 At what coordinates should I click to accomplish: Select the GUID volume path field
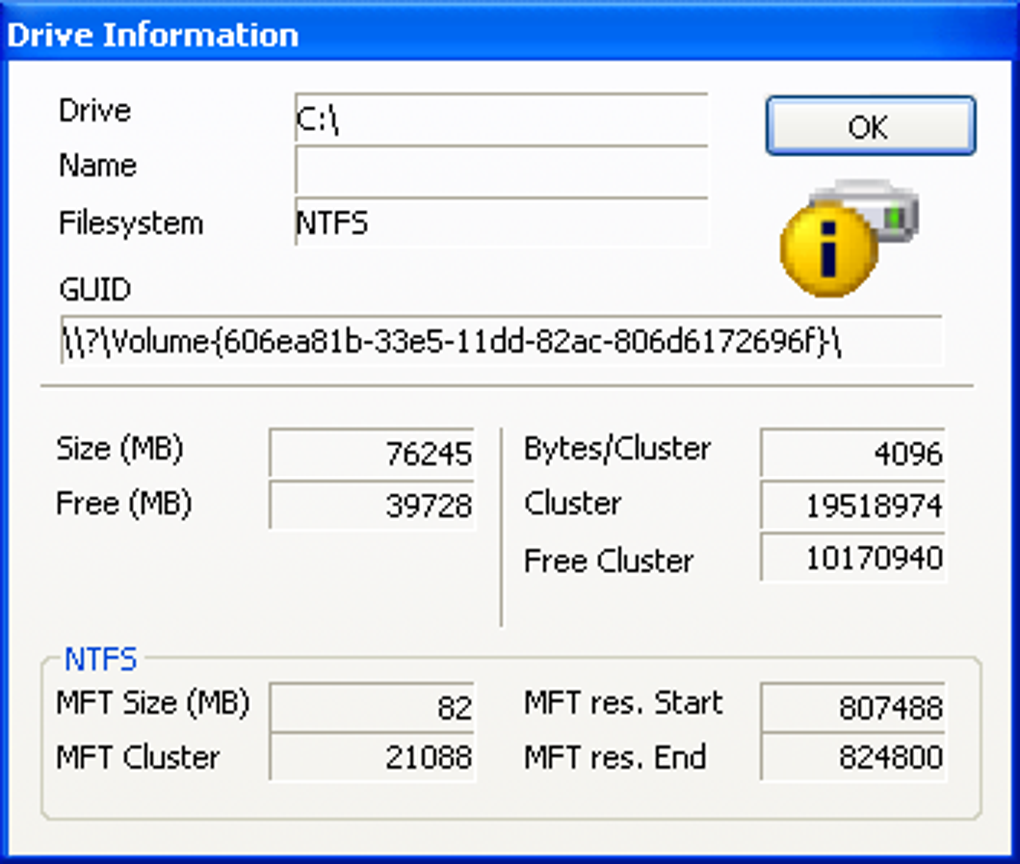tap(501, 340)
